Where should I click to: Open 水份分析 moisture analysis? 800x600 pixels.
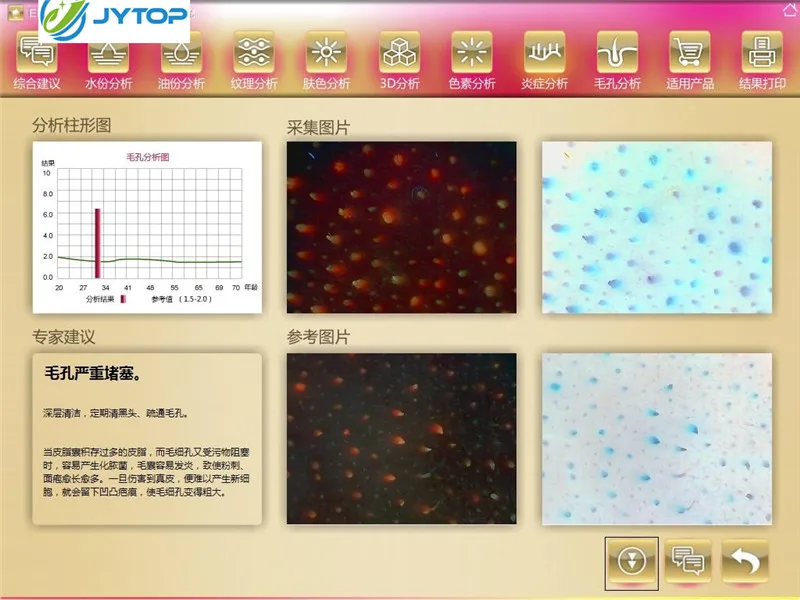pos(109,61)
